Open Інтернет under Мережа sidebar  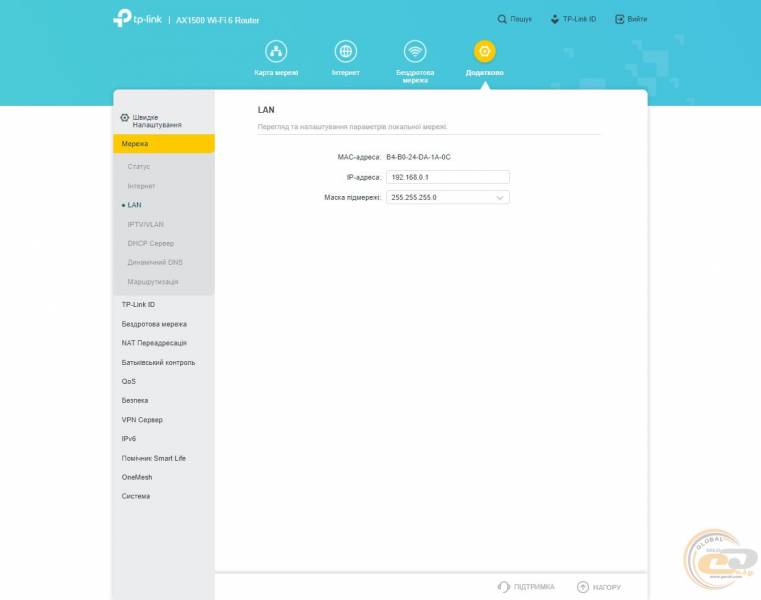pyautogui.click(x=141, y=186)
